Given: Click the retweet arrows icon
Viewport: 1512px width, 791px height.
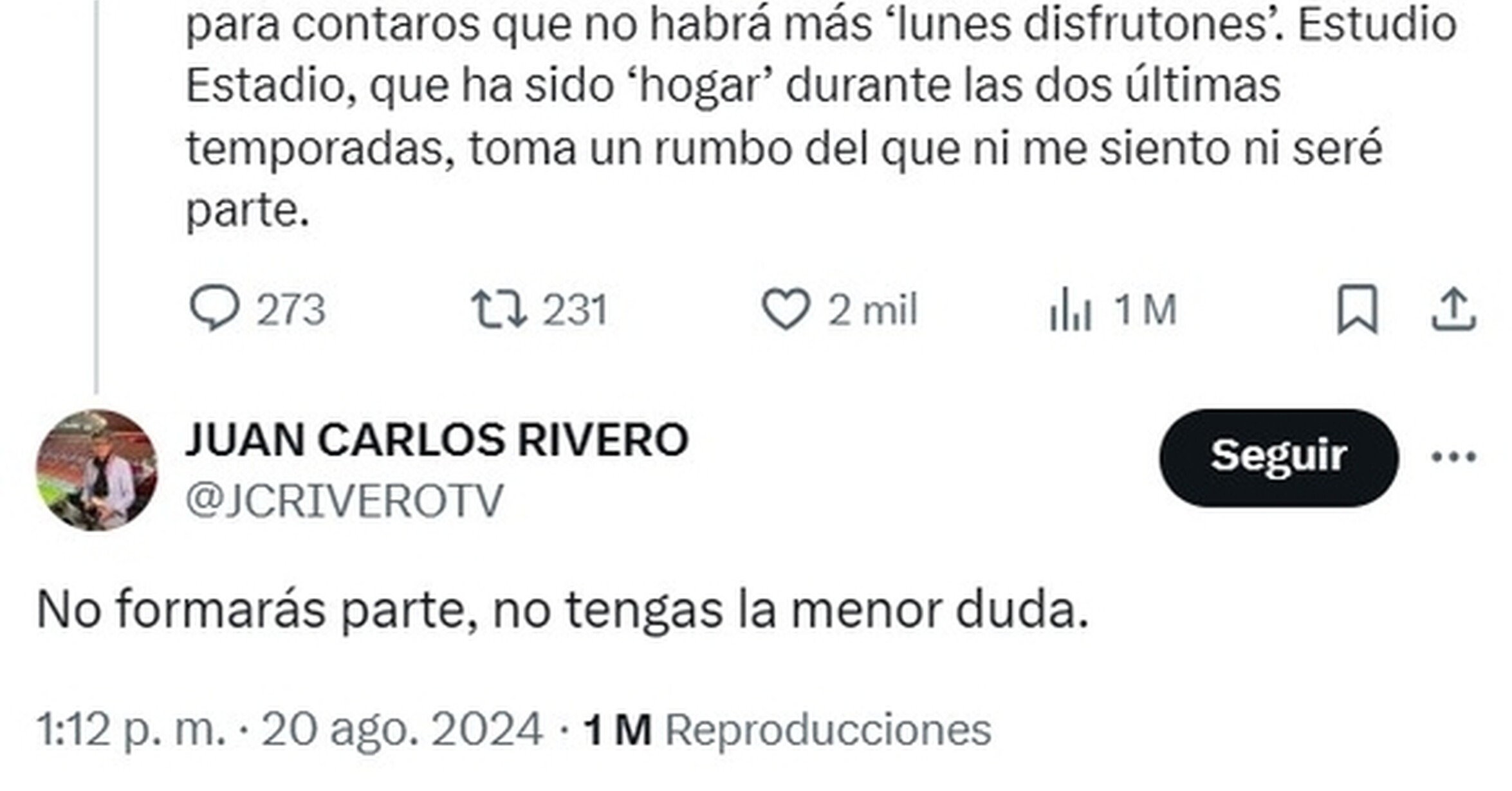Looking at the screenshot, I should coord(499,309).
